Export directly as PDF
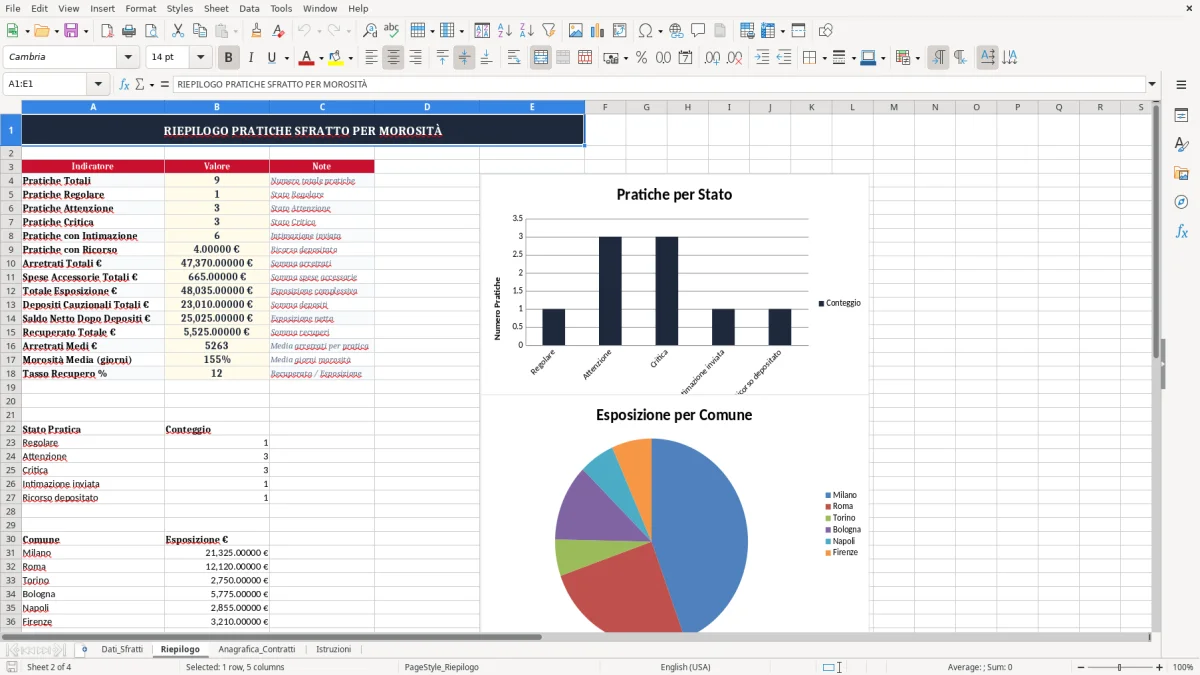Image resolution: width=1200 pixels, height=675 pixels. (x=107, y=31)
